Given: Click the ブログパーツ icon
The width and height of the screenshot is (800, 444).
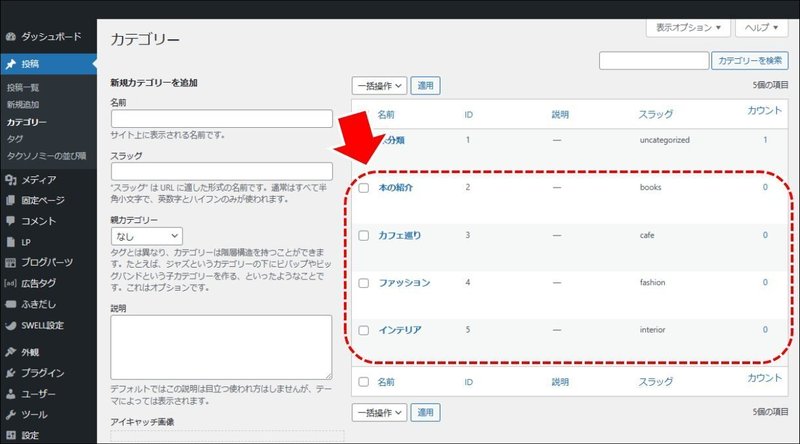Looking at the screenshot, I should pos(11,262).
